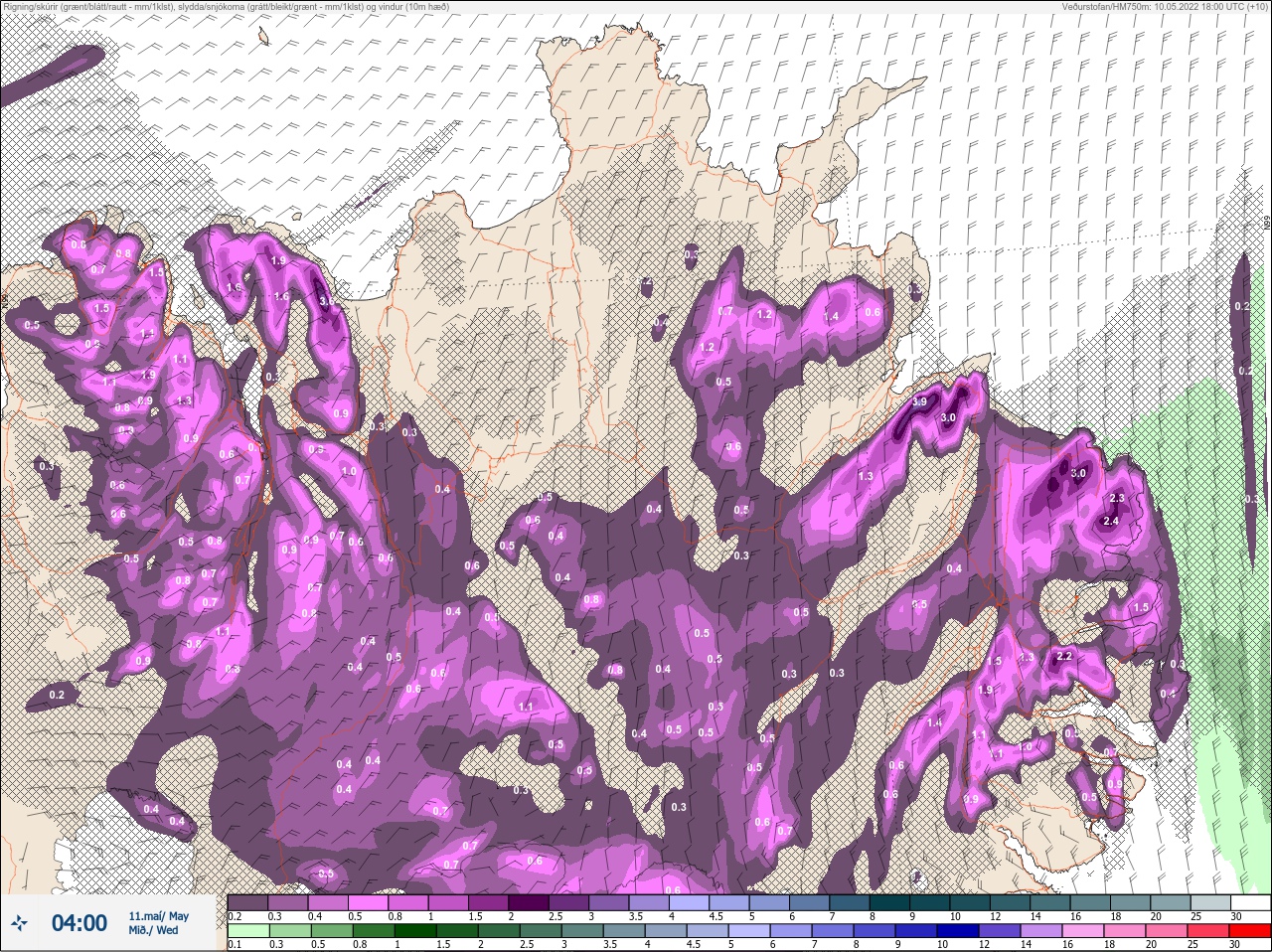The height and width of the screenshot is (952, 1272).
Task: Click the 2.3 precipitation value on map
Action: tap(1116, 498)
